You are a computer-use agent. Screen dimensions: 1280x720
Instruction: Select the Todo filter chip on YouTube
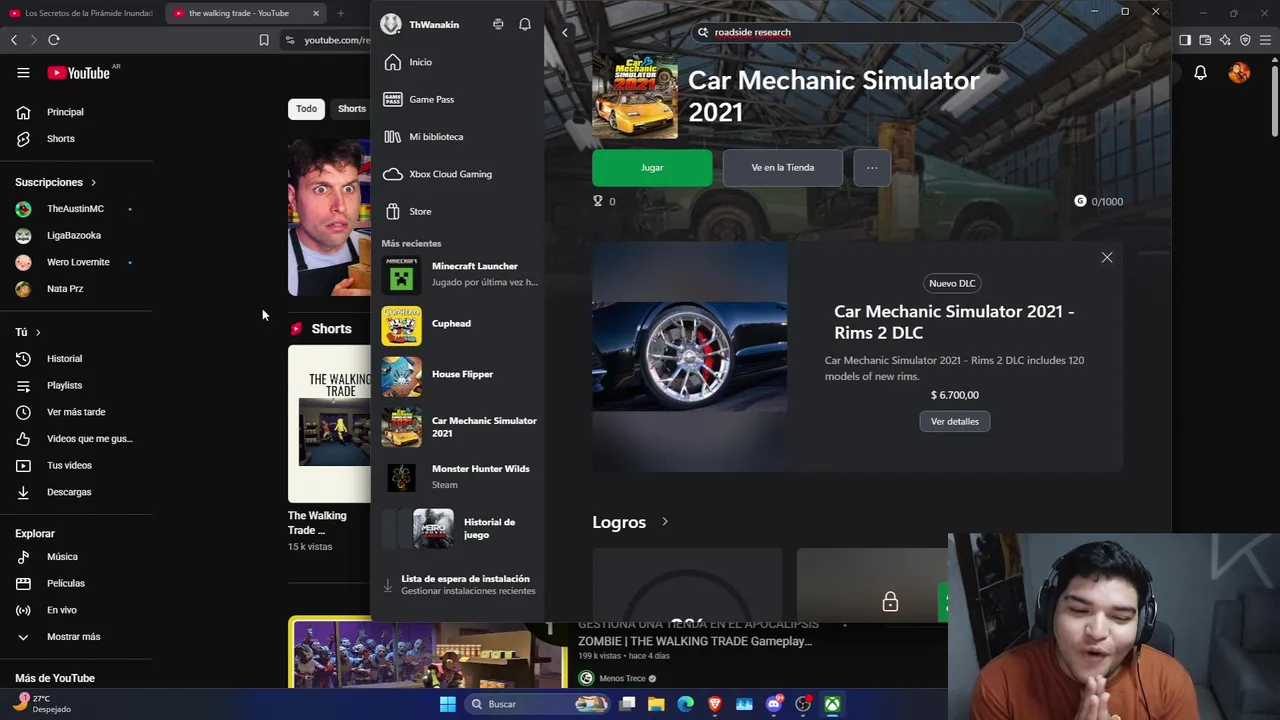pyautogui.click(x=306, y=109)
